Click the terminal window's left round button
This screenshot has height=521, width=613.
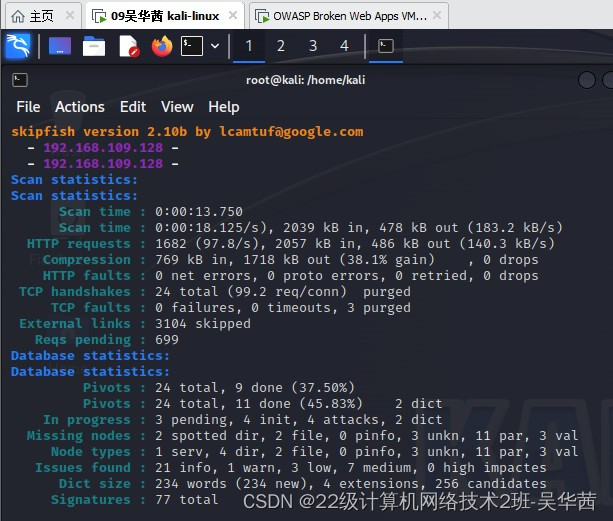click(x=586, y=80)
